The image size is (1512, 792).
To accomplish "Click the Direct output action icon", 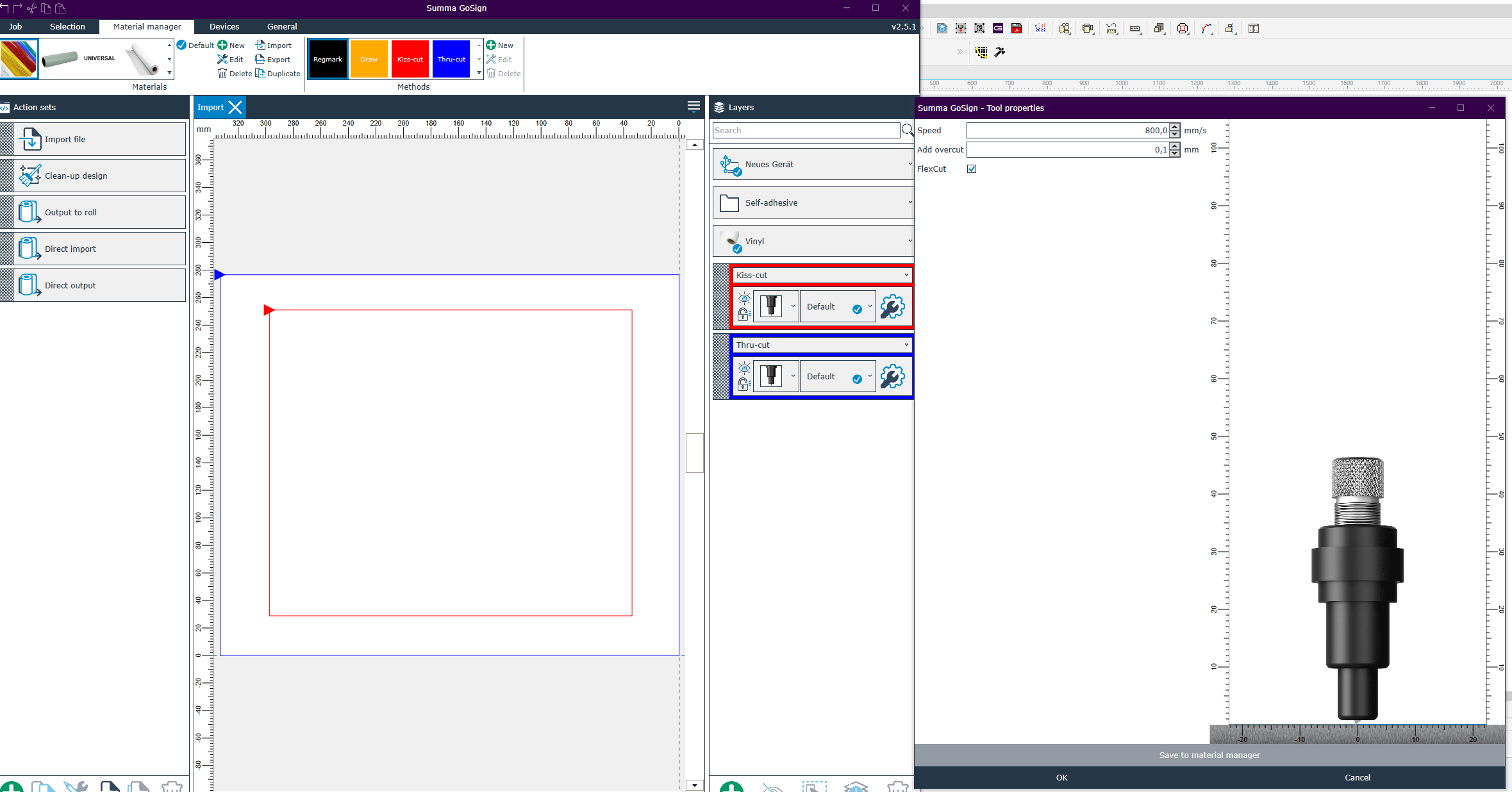I will tap(29, 285).
